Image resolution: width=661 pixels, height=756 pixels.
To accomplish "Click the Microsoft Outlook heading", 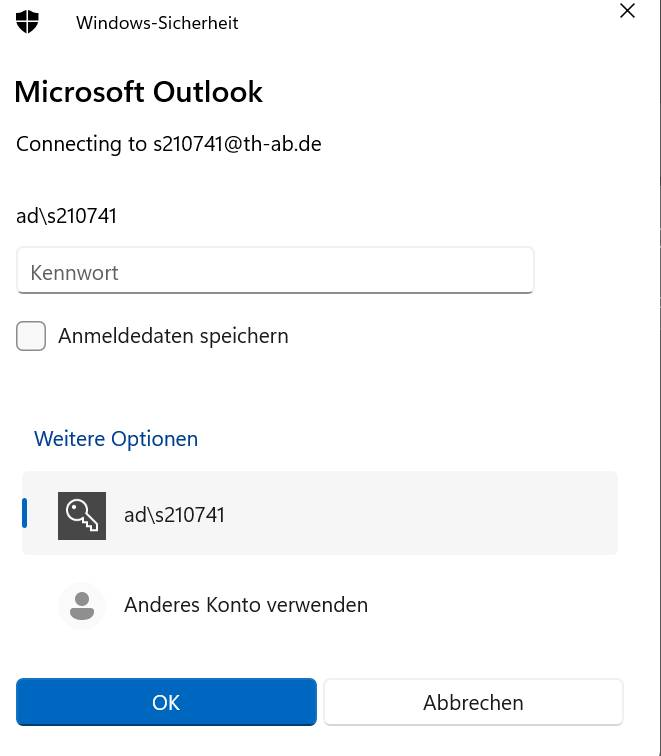I will pos(138,92).
